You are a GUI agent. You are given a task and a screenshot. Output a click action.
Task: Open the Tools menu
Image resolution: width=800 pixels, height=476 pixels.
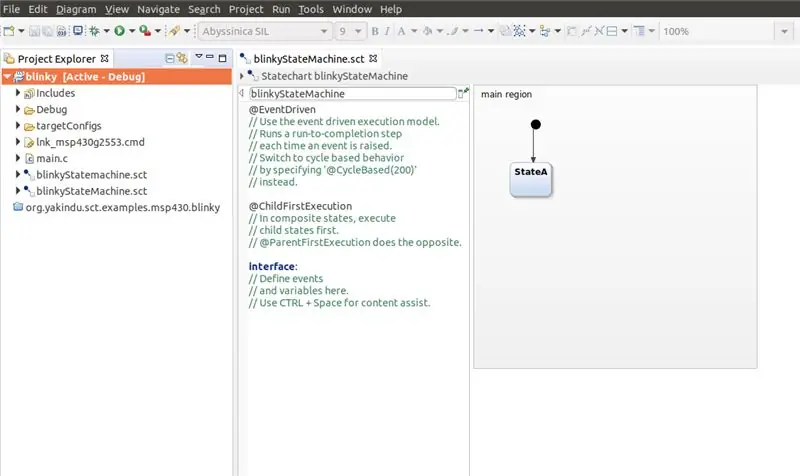311,9
